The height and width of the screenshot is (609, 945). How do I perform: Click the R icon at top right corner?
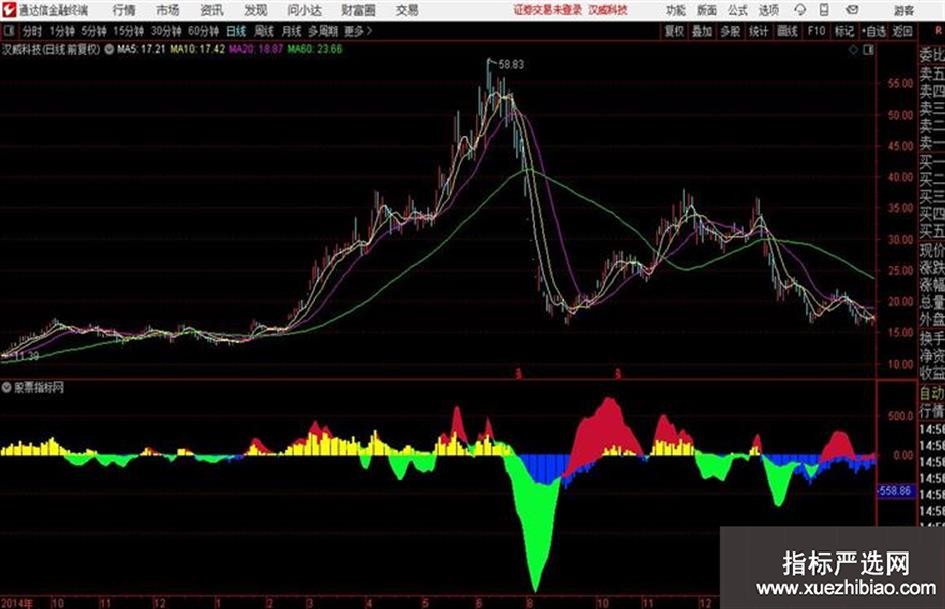click(x=938, y=30)
